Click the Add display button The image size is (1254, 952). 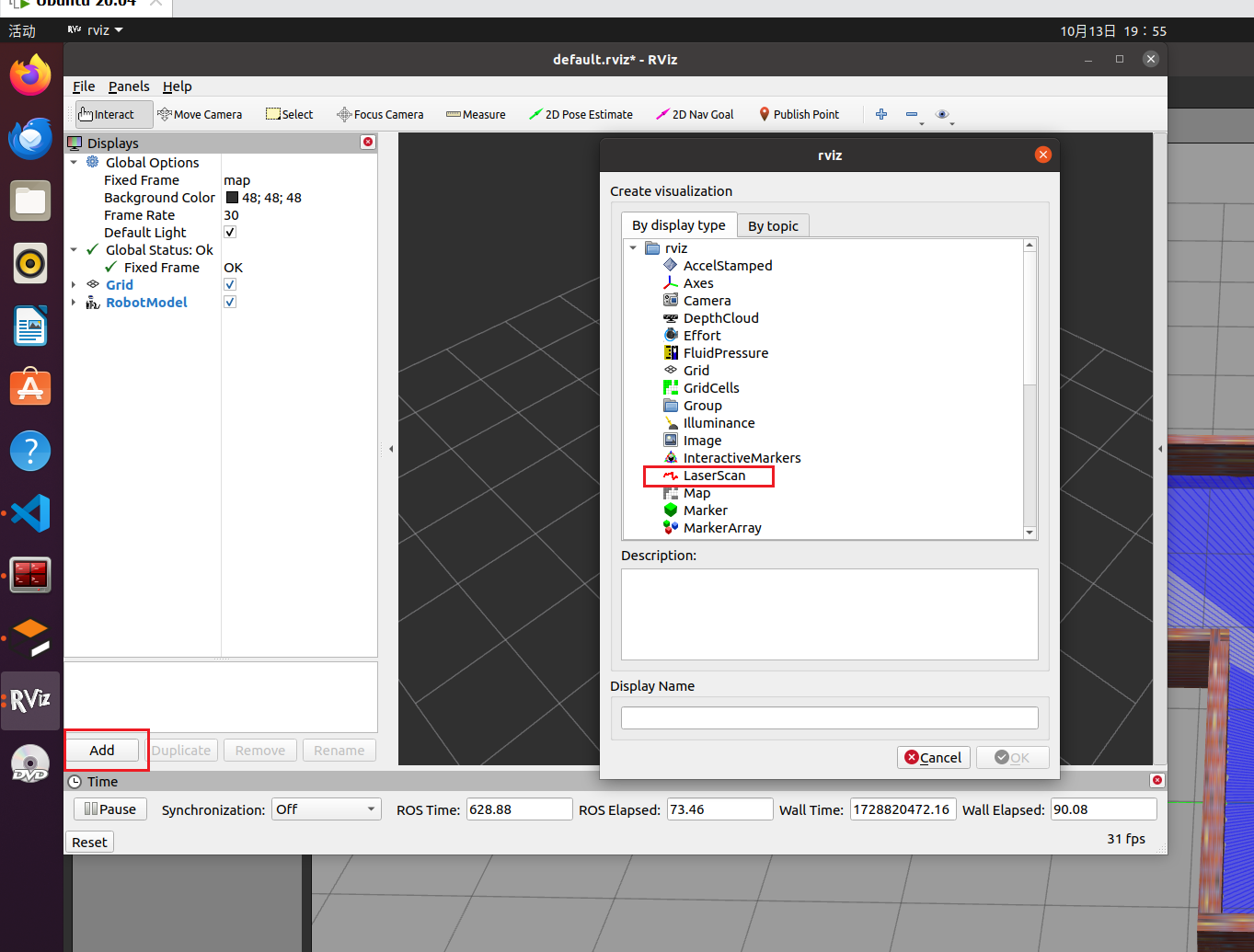pos(102,751)
